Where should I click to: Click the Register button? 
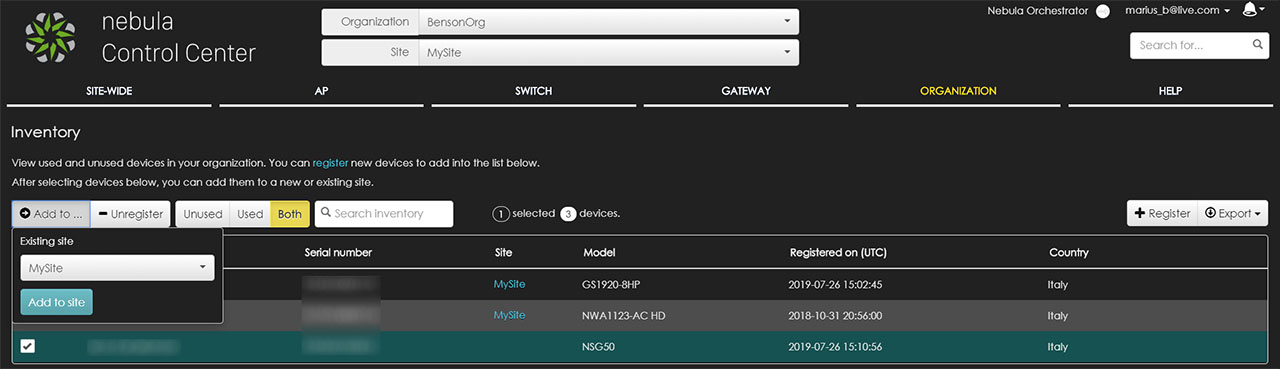(1161, 213)
